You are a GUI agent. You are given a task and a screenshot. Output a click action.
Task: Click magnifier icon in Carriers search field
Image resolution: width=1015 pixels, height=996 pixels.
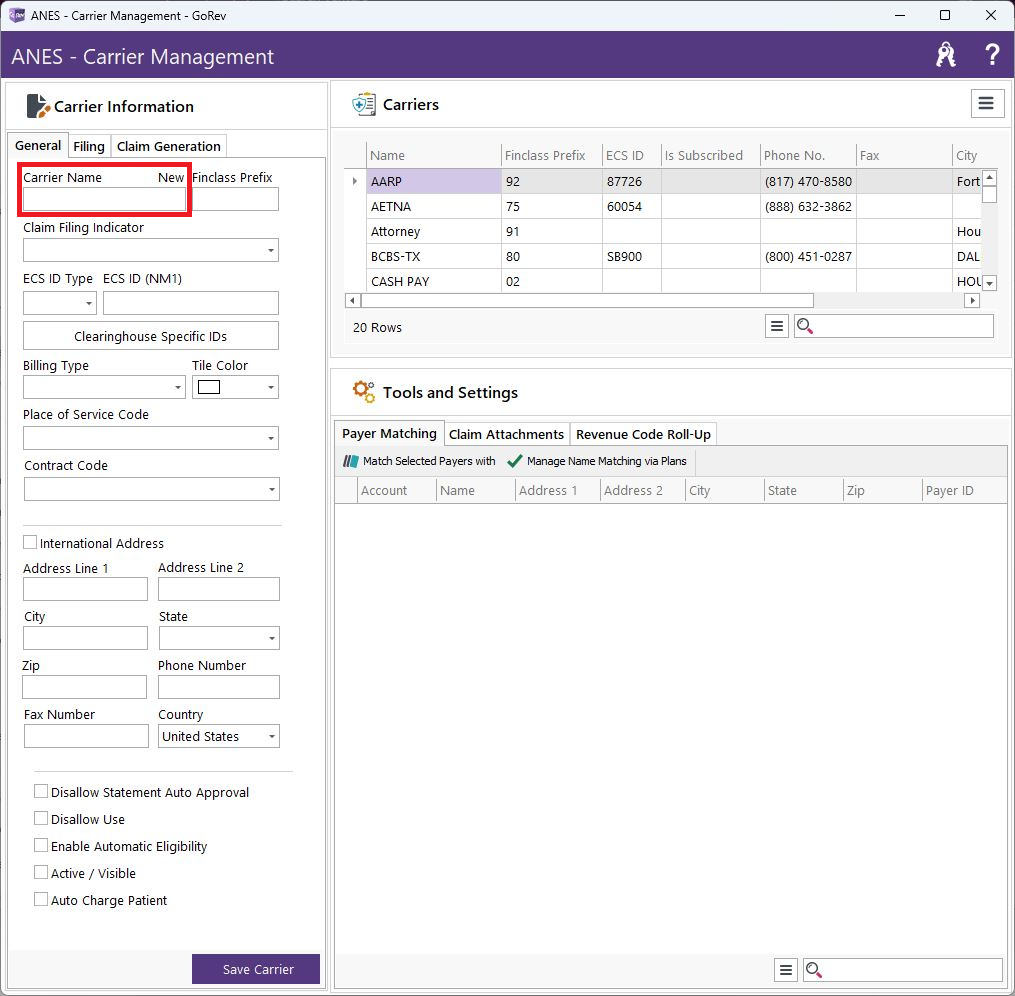tap(806, 326)
